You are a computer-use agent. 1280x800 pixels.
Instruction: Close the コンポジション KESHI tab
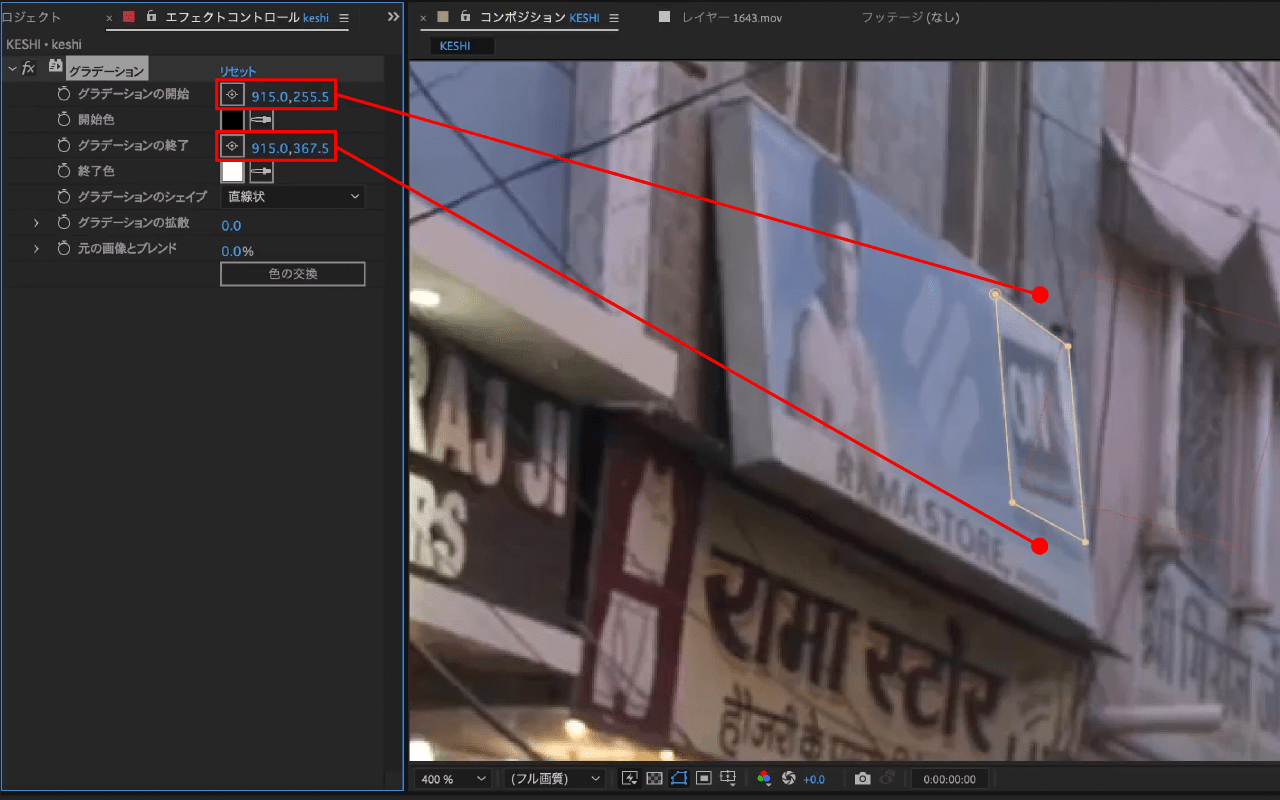click(x=423, y=18)
